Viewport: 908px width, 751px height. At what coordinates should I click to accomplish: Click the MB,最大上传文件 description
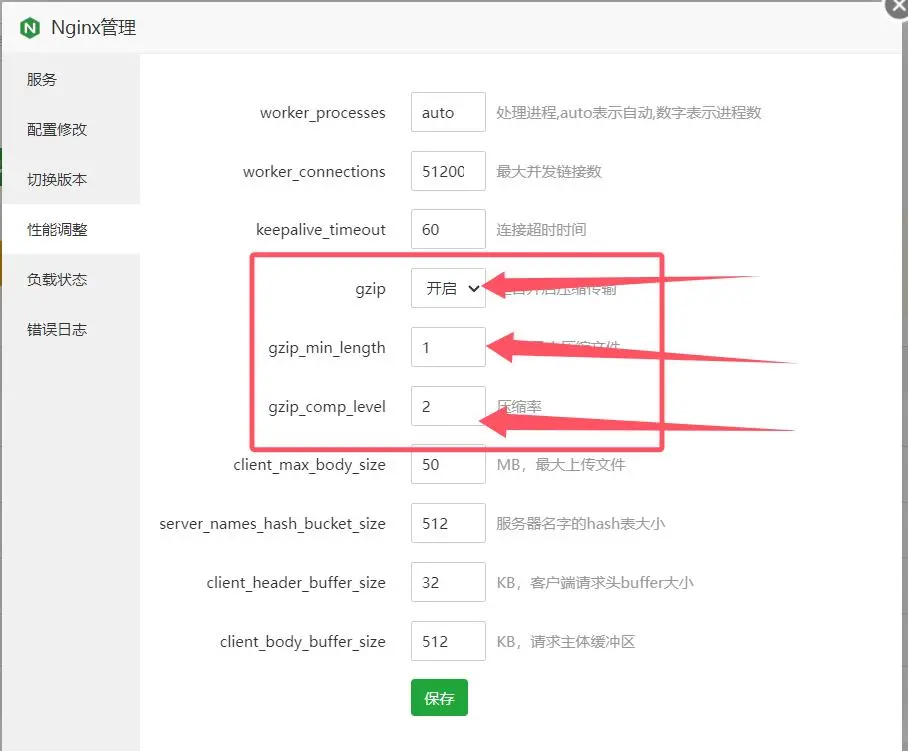(x=561, y=464)
